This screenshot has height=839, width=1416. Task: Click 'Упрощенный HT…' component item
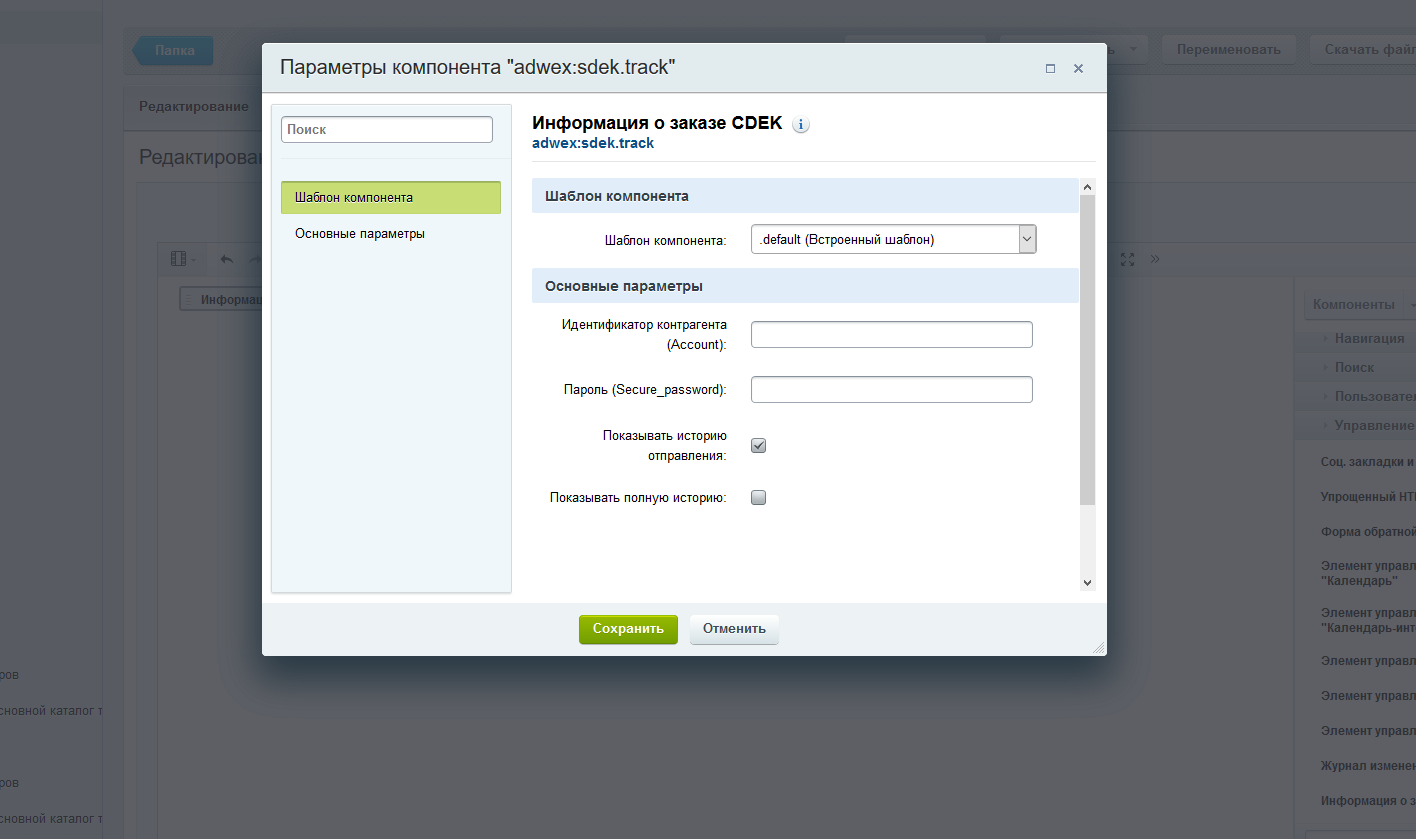pyautogui.click(x=1368, y=496)
